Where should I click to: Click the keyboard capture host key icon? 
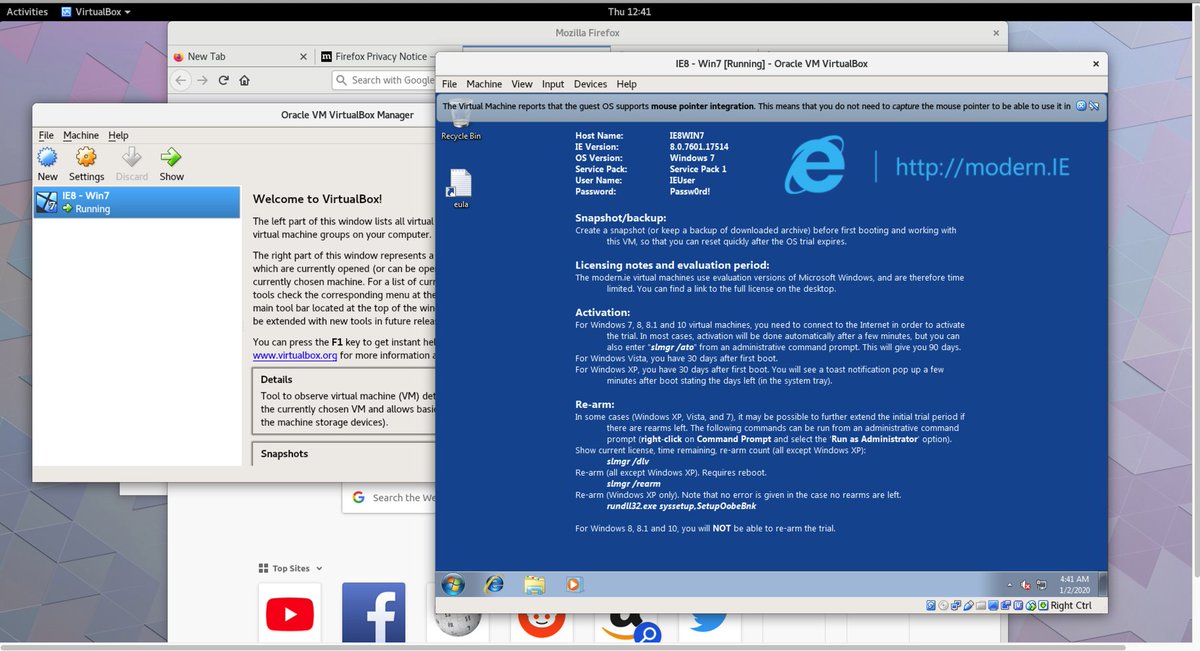pos(1043,605)
